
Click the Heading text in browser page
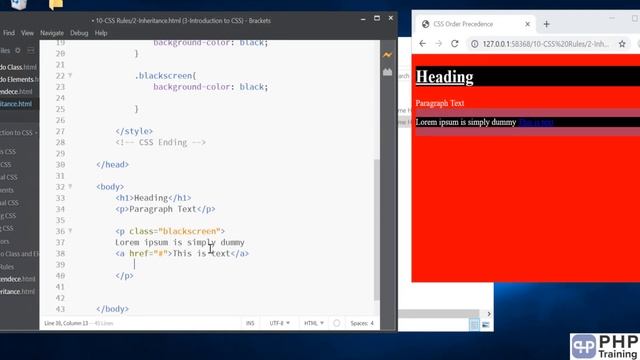coord(444,77)
